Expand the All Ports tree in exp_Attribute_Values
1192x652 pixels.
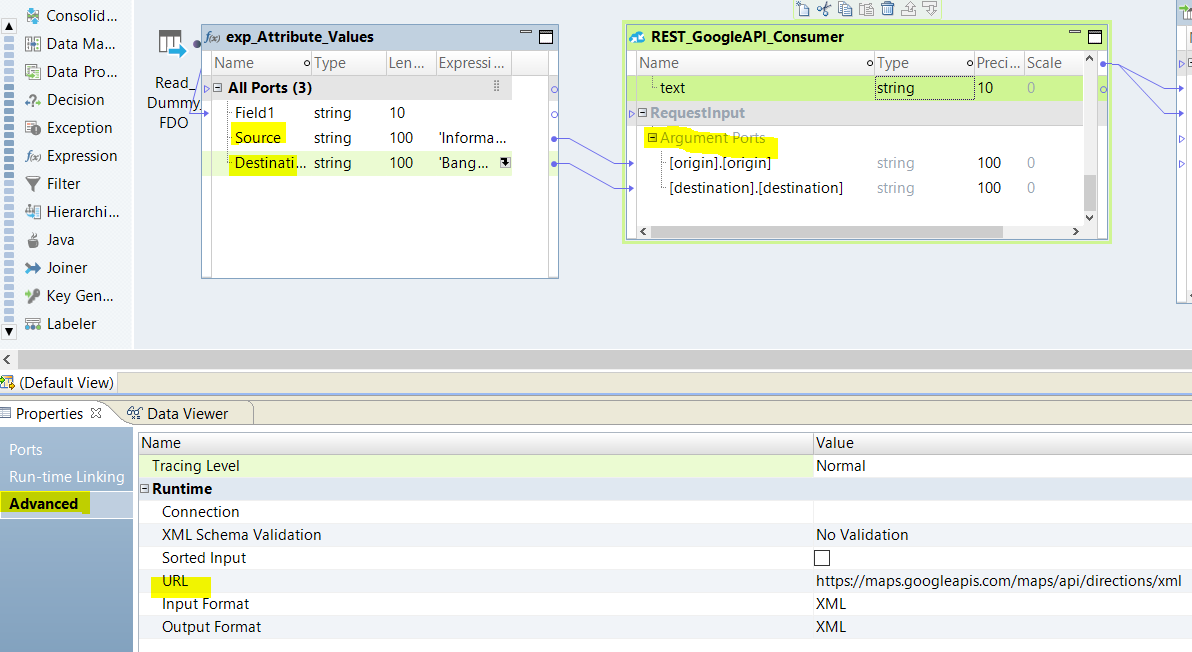218,87
